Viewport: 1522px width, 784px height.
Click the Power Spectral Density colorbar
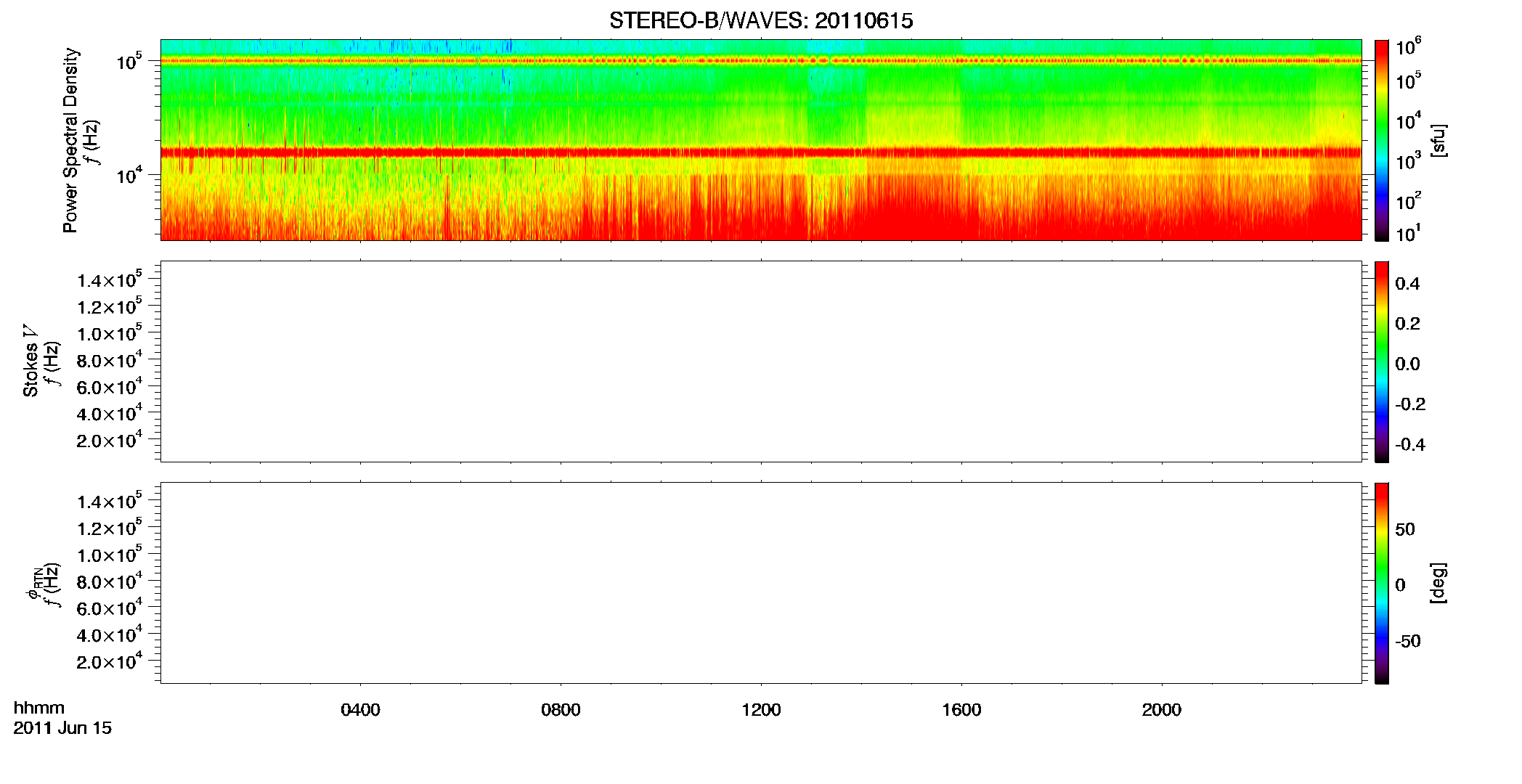pyautogui.click(x=1382, y=140)
